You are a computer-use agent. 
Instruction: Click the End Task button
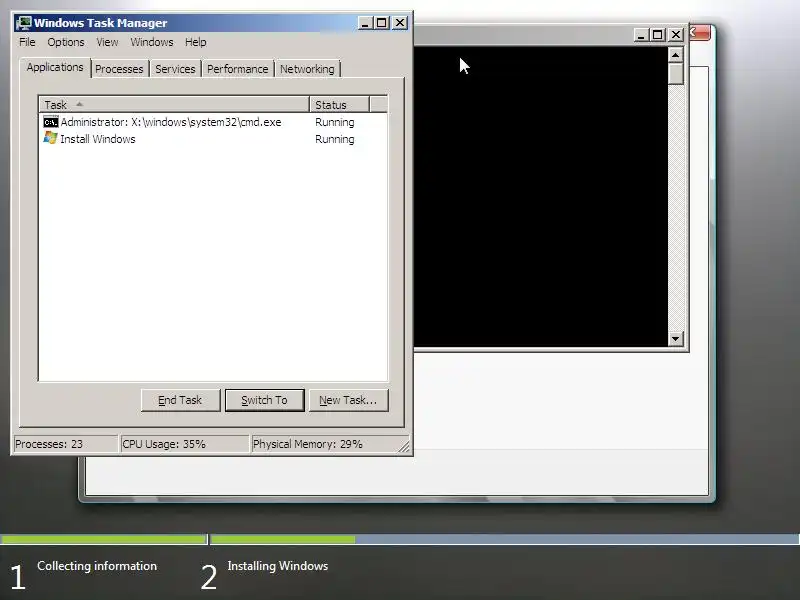click(181, 400)
